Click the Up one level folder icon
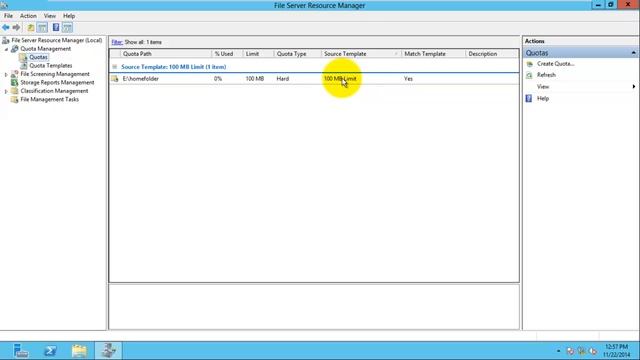640x360 pixels. (x=31, y=27)
